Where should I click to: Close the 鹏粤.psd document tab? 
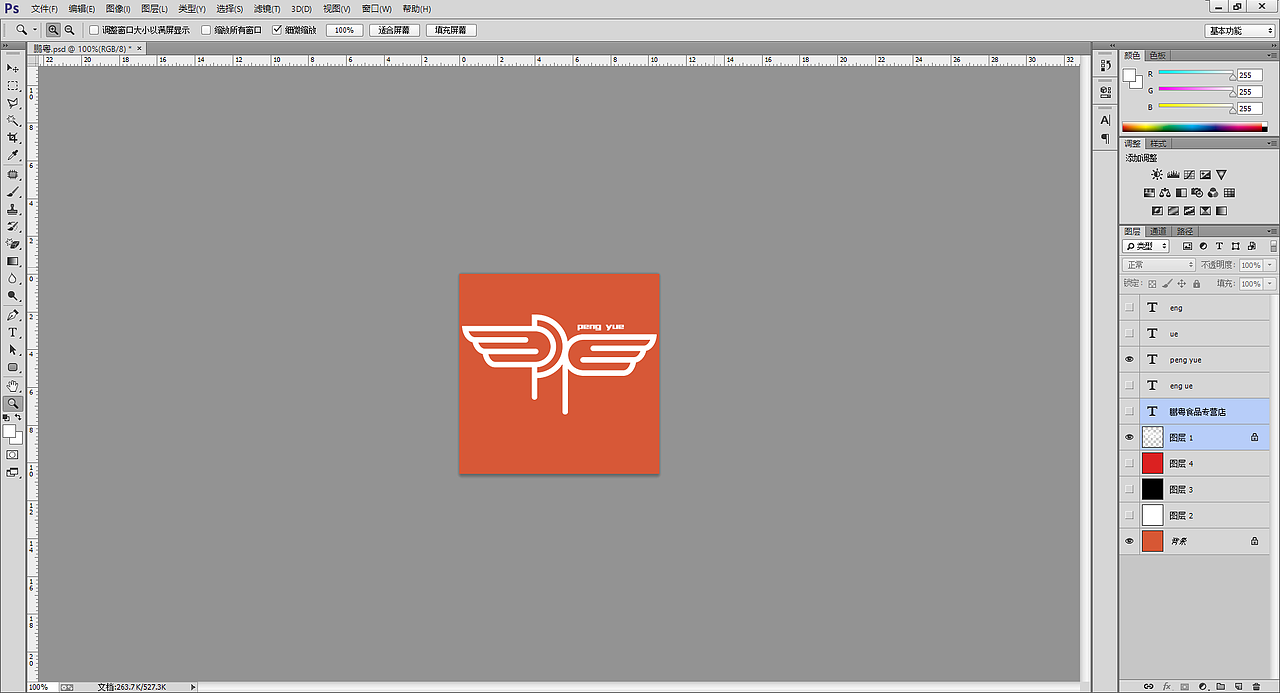coord(139,48)
